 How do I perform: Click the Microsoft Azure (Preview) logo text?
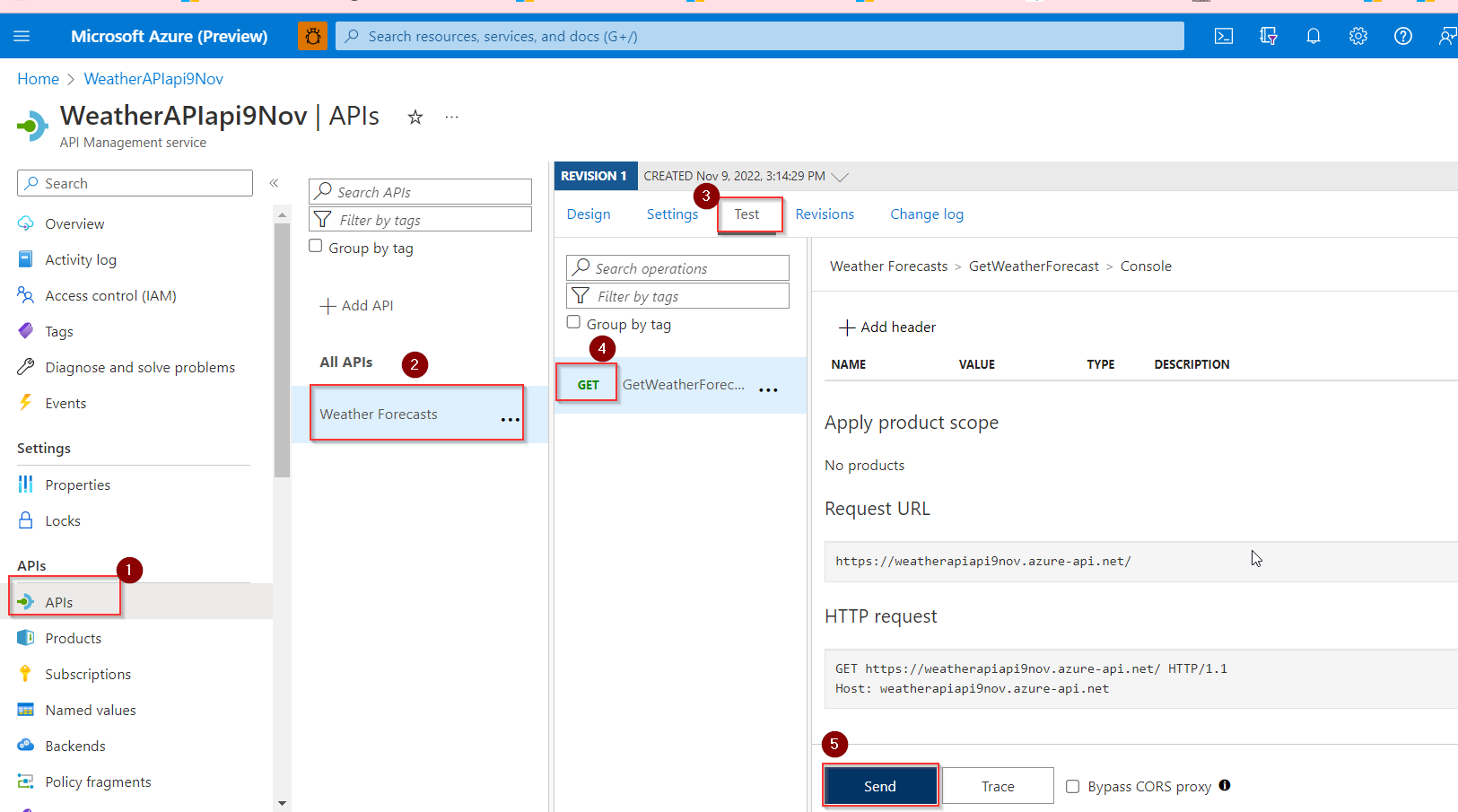pyautogui.click(x=169, y=36)
